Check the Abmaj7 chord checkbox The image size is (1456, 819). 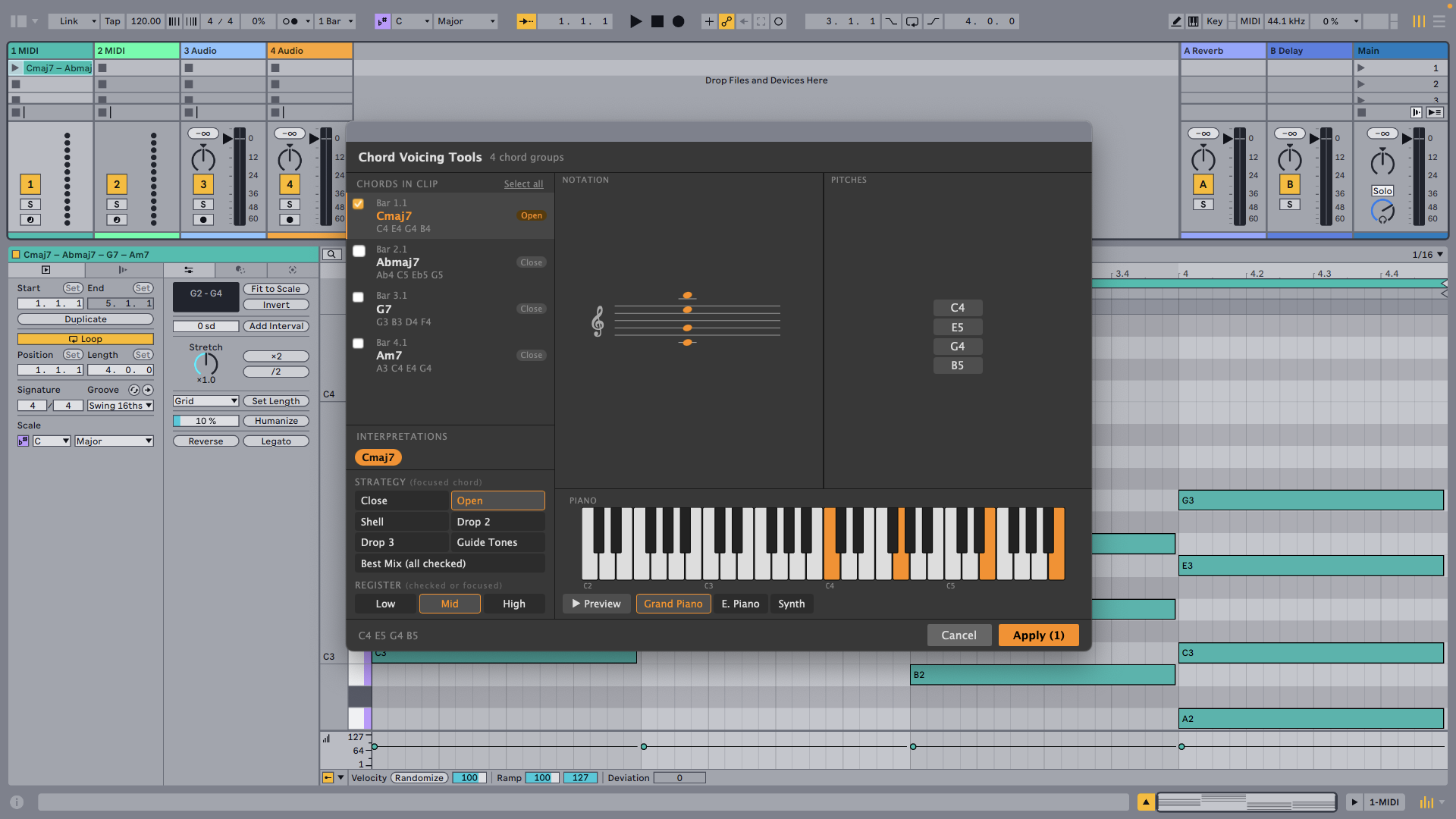(x=359, y=251)
